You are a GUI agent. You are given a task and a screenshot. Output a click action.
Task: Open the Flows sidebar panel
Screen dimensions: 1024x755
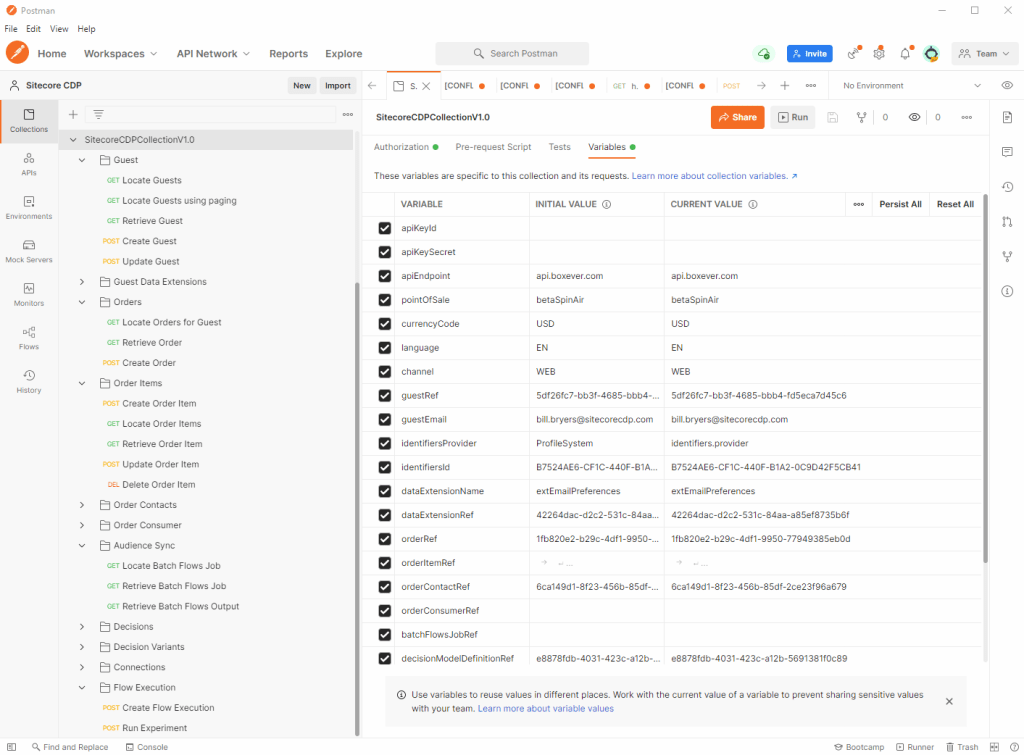click(28, 337)
